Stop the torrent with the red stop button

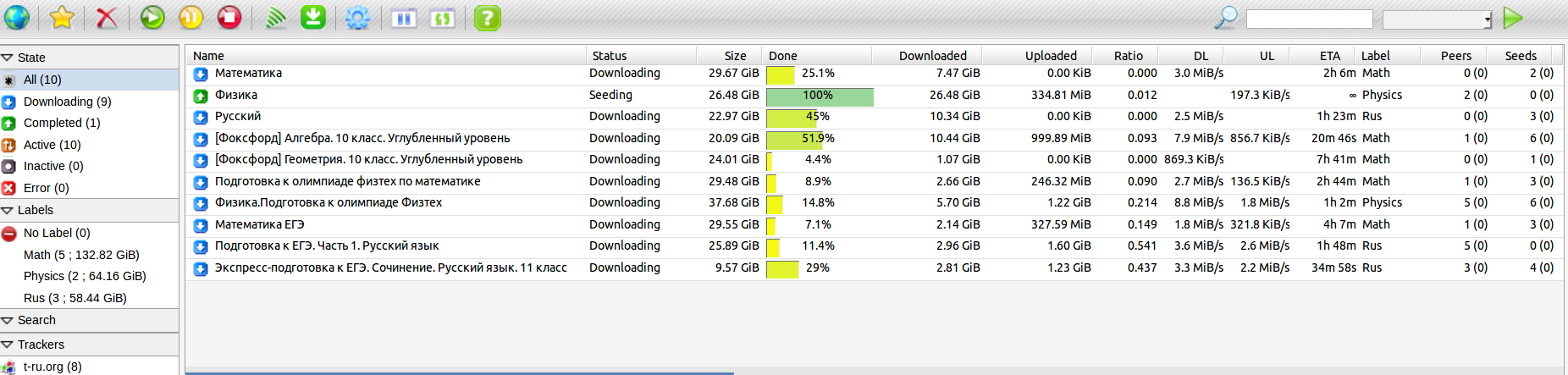coord(229,18)
